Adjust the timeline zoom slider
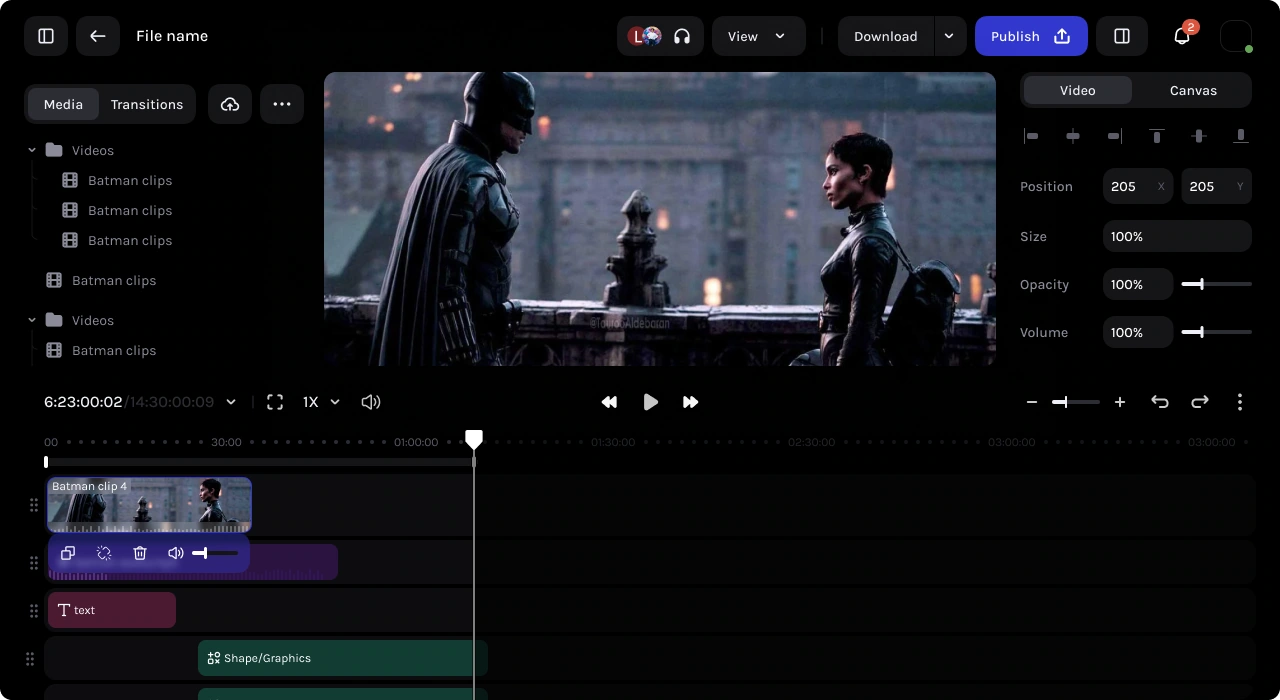Image resolution: width=1280 pixels, height=700 pixels. 1076,402
